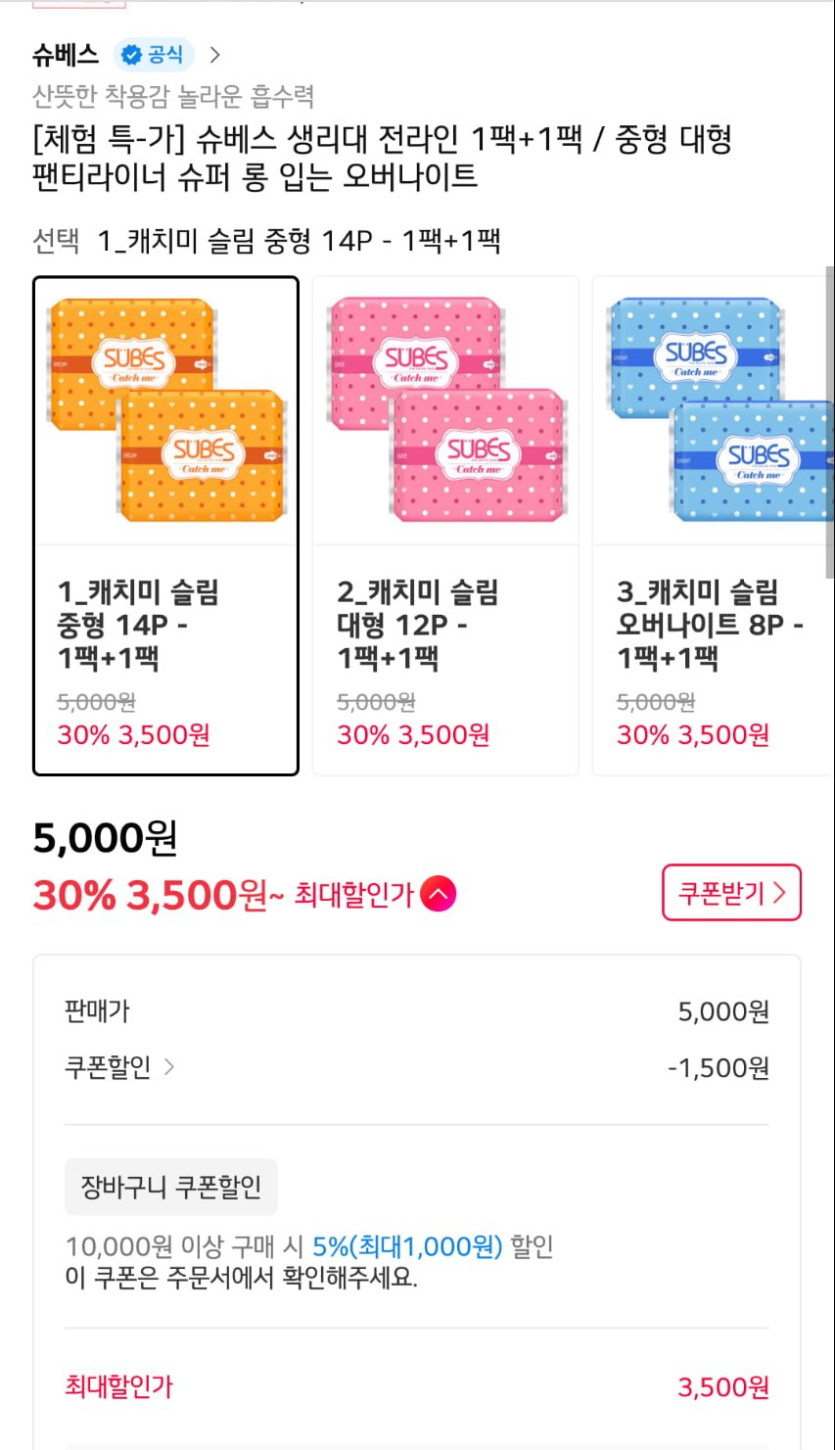Open the 슈베스 brand store chevron

[215, 54]
